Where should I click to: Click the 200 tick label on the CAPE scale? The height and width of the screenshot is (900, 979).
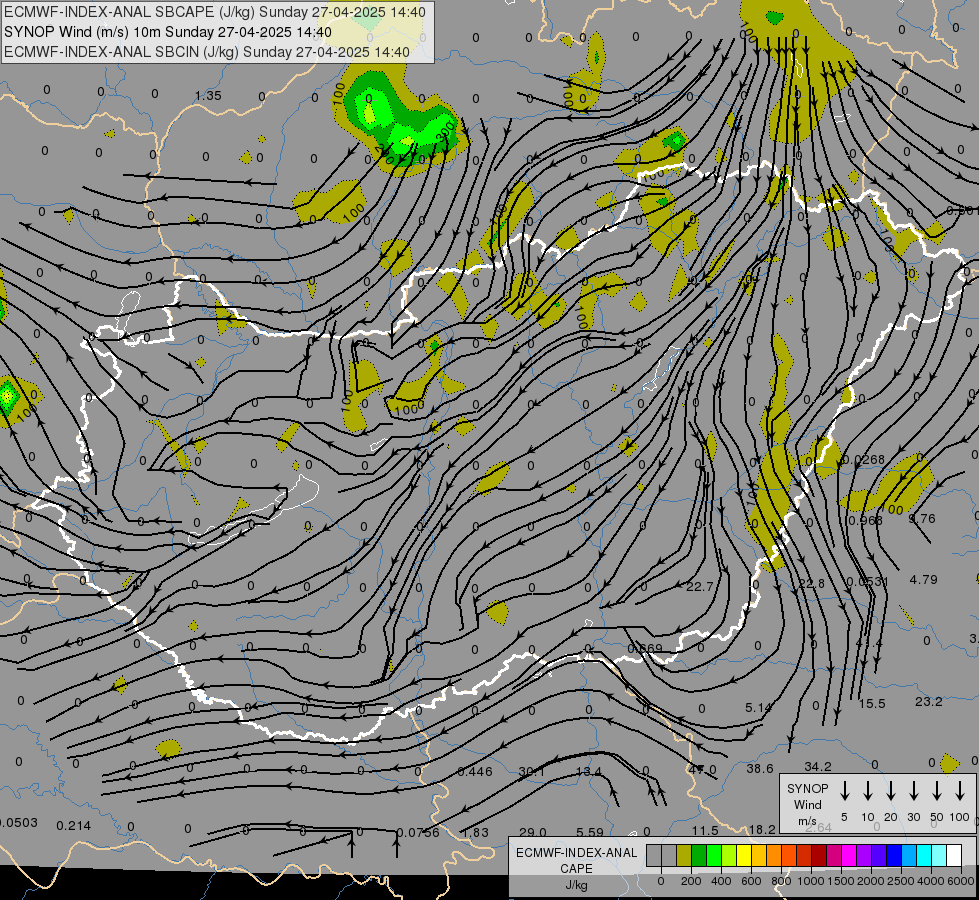point(691,881)
